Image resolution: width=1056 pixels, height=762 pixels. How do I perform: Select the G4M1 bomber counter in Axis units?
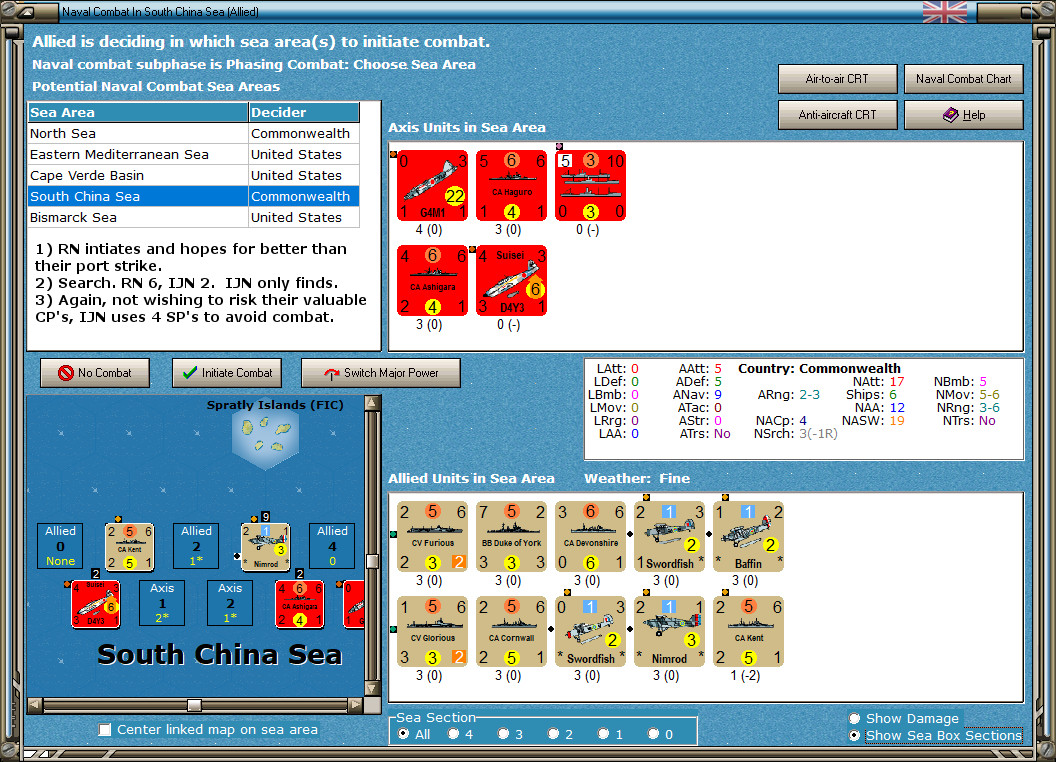tap(432, 185)
